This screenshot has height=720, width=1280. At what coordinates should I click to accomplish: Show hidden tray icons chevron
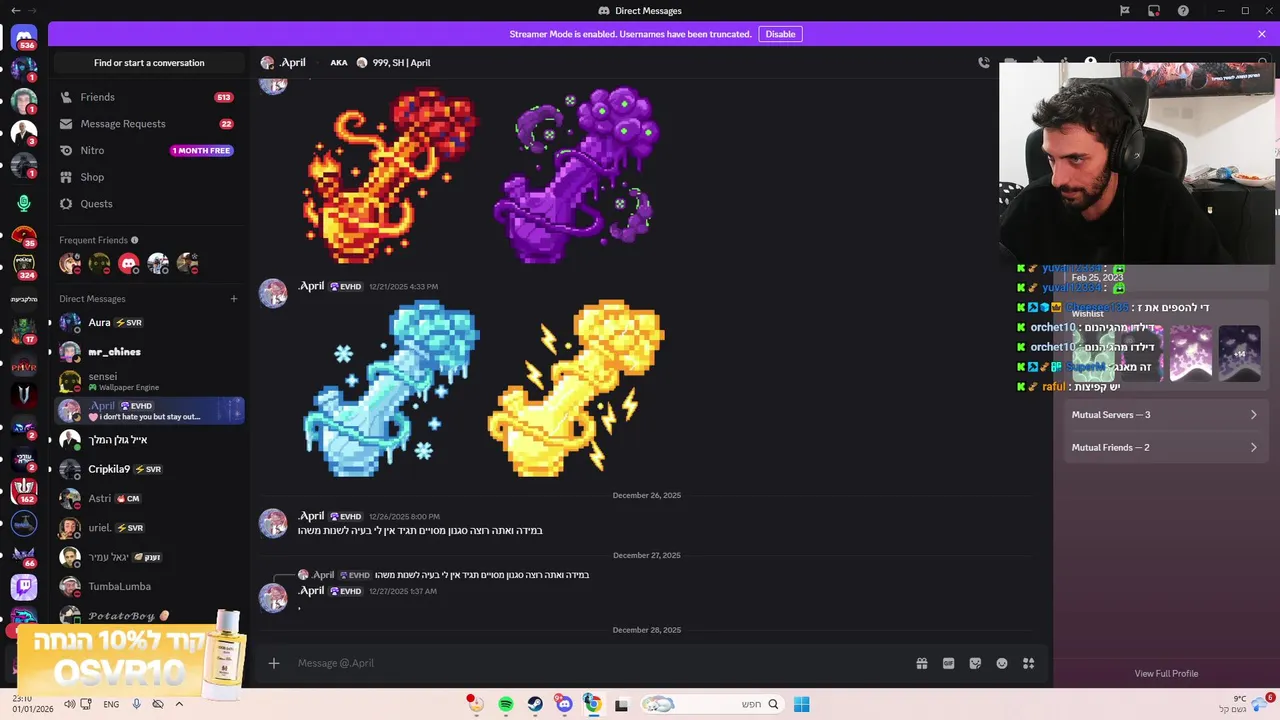tap(179, 704)
